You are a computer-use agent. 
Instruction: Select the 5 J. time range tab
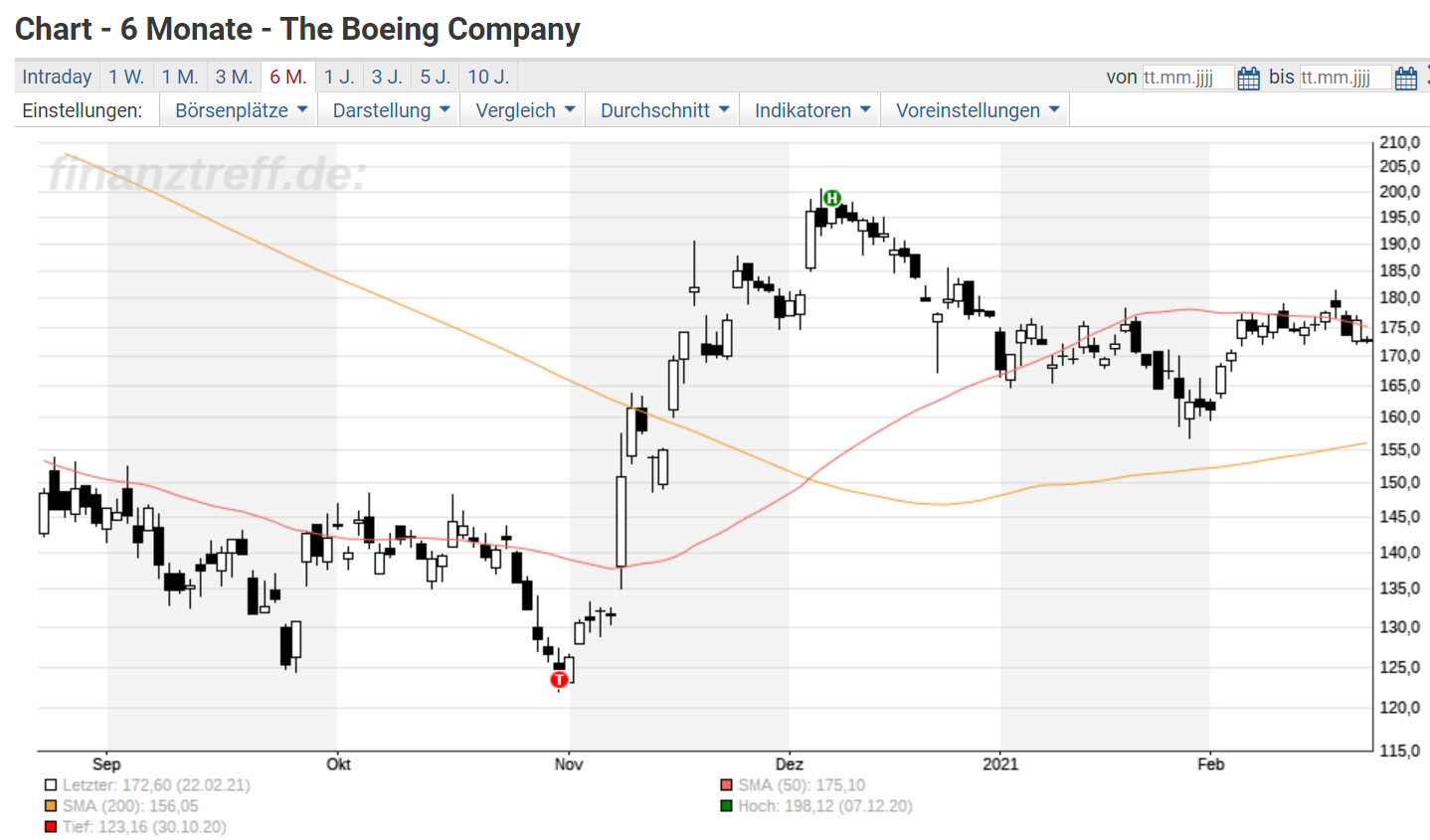[435, 77]
